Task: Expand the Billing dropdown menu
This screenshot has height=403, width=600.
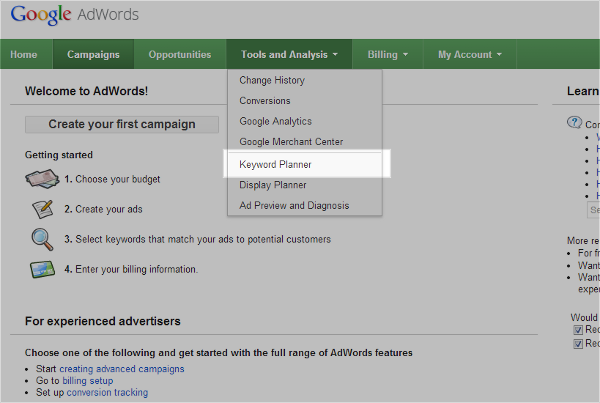Action: point(387,54)
